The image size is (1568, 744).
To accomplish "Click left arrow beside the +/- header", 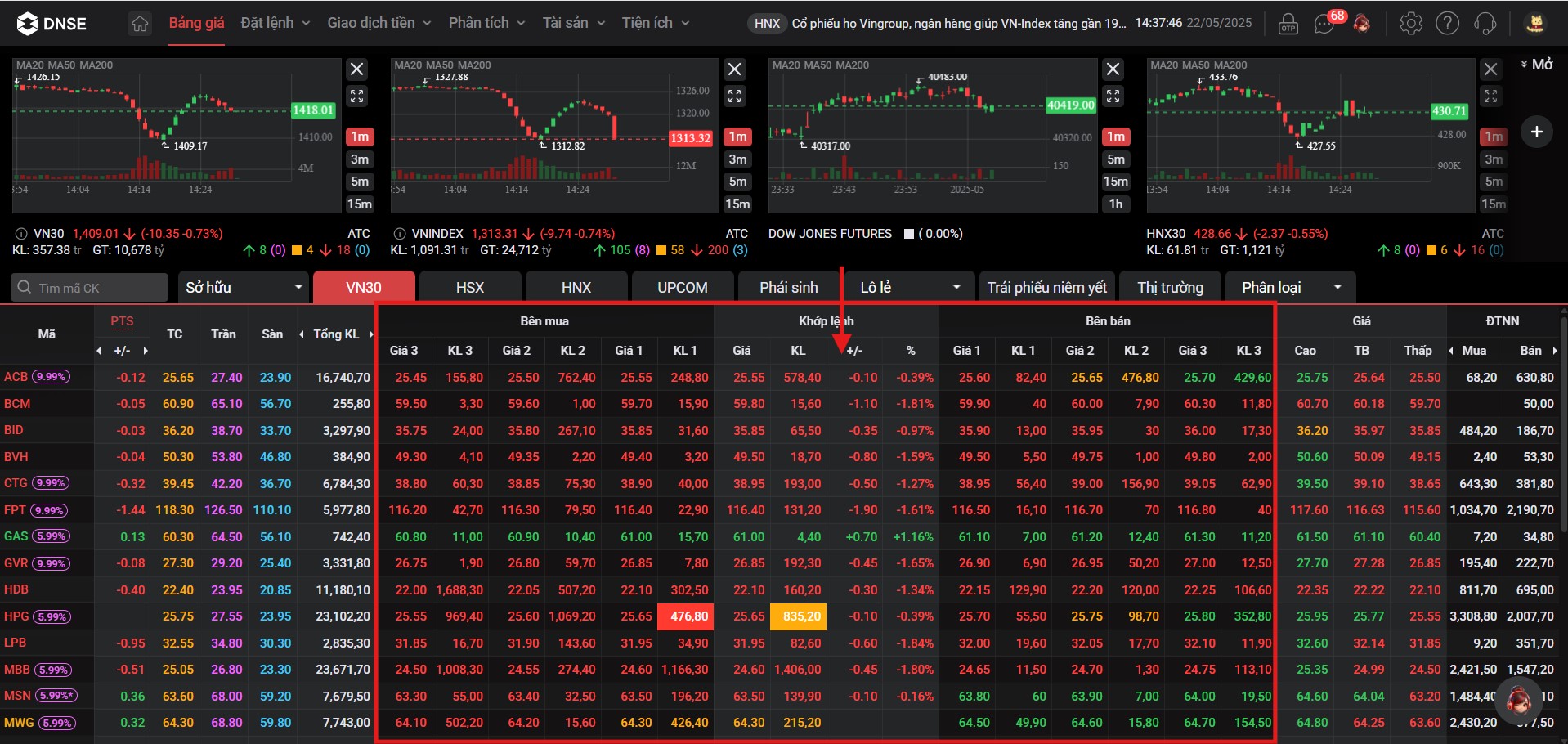I will [99, 351].
